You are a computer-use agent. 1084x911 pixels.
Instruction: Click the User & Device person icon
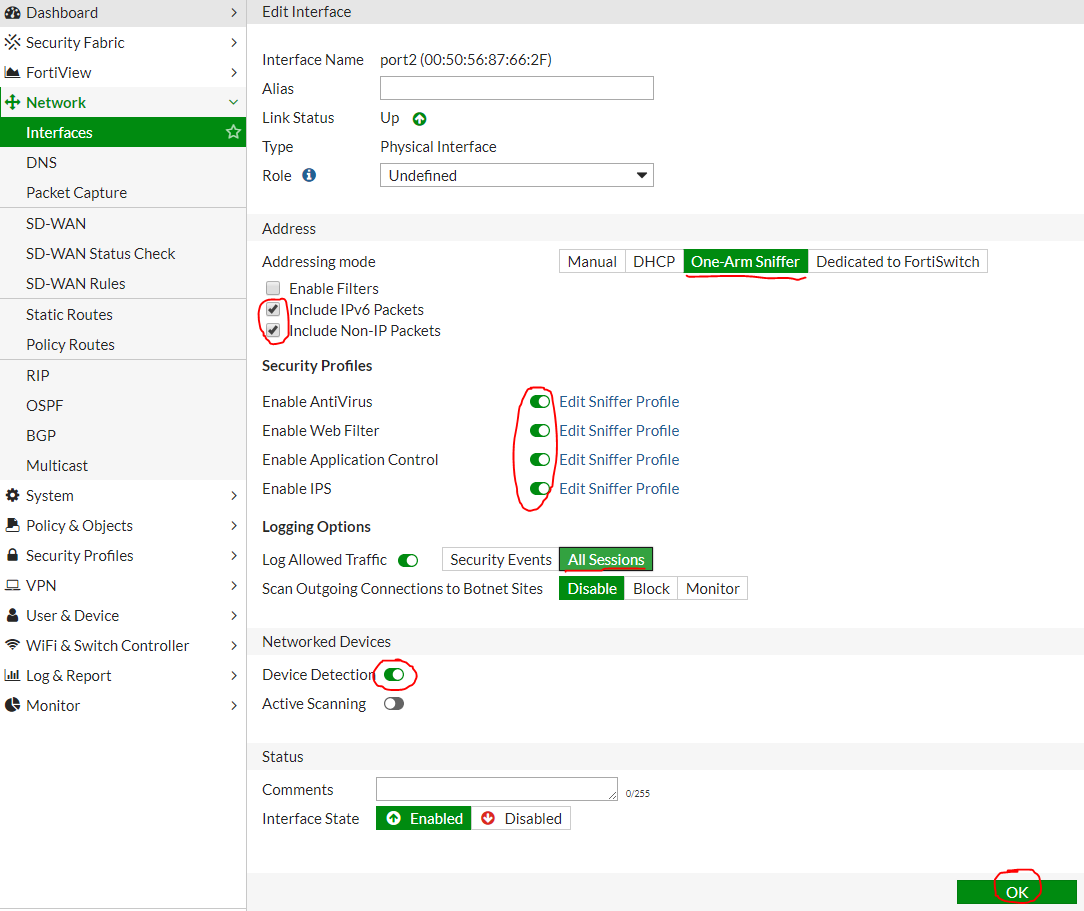[12, 615]
